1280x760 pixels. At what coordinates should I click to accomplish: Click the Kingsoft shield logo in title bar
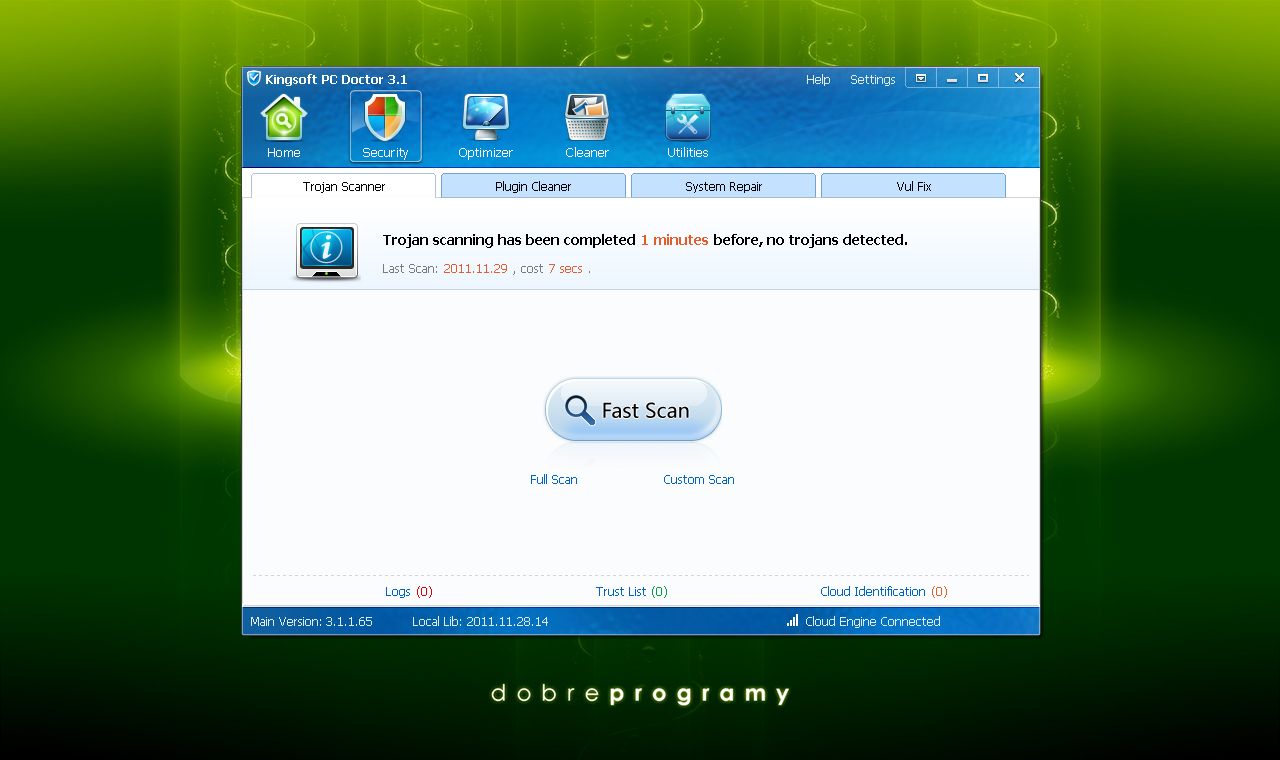click(x=254, y=78)
